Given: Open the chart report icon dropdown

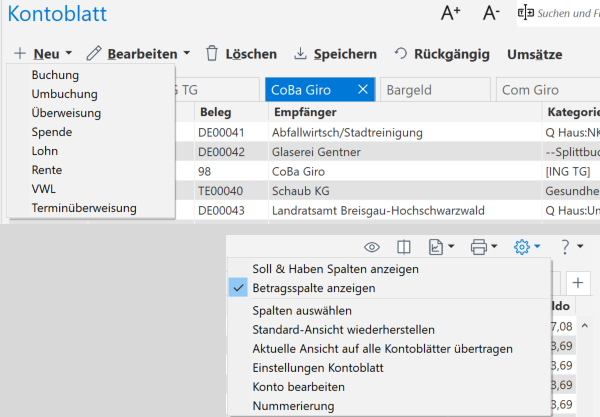Looking at the screenshot, I should pos(441,246).
